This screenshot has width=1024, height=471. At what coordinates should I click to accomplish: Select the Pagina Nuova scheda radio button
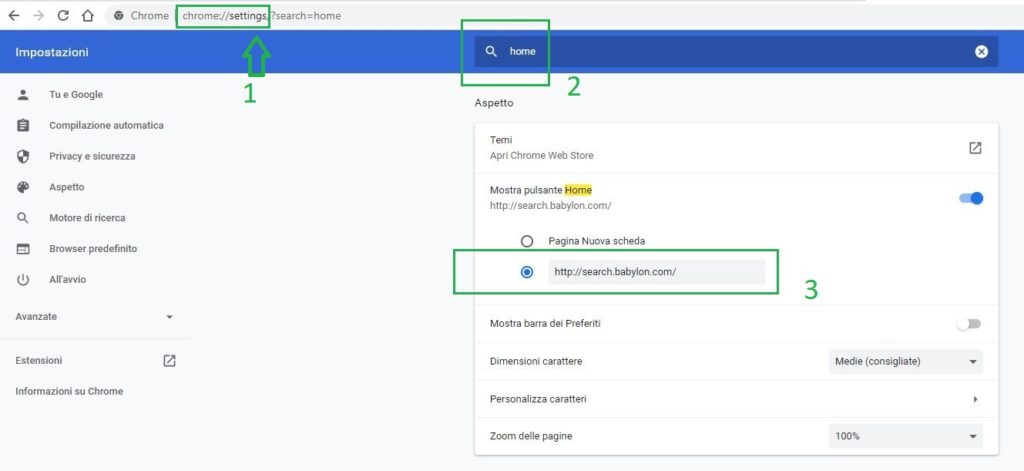pyautogui.click(x=527, y=241)
